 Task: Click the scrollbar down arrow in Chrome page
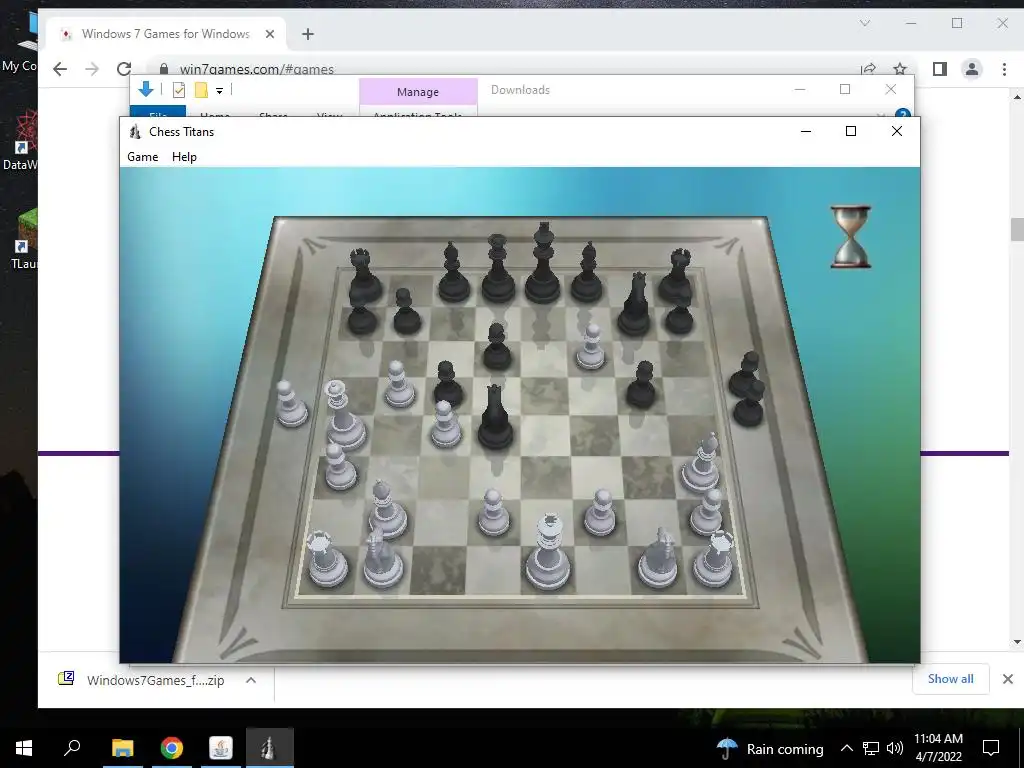click(x=1016, y=643)
